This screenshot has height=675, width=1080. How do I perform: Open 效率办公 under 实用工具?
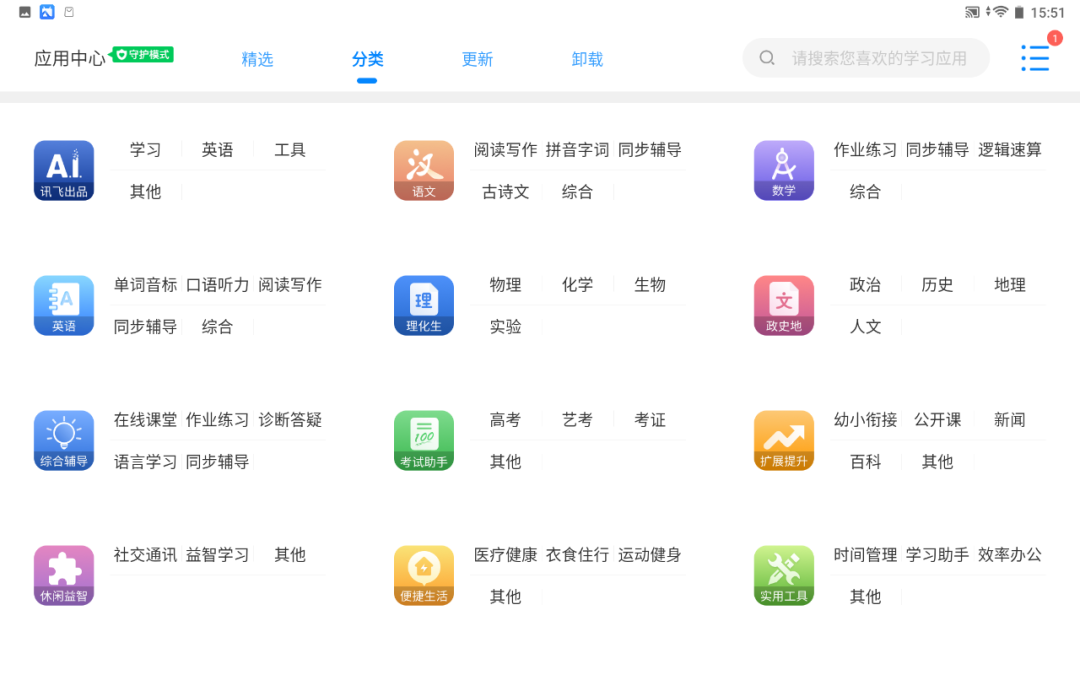click(1010, 555)
